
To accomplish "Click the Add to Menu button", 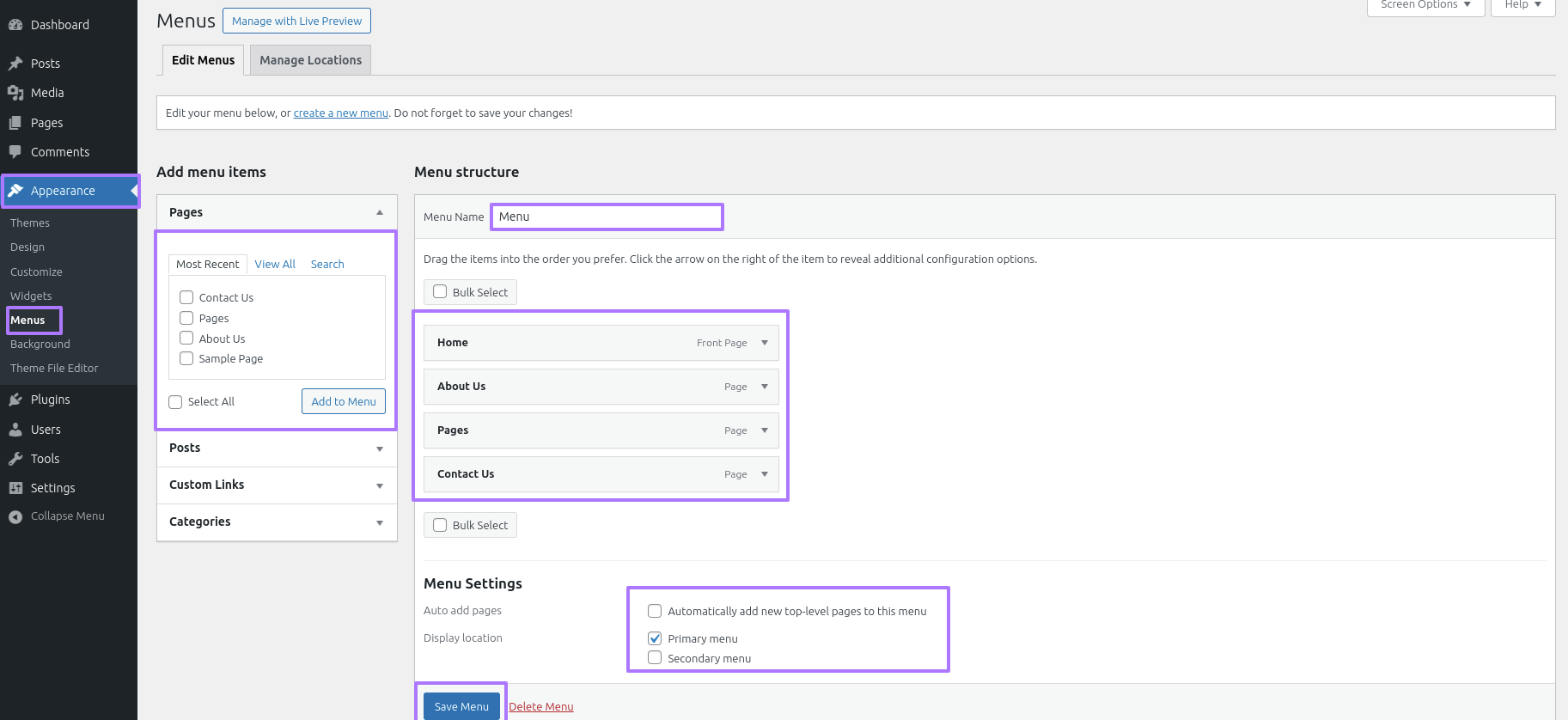I will (344, 401).
